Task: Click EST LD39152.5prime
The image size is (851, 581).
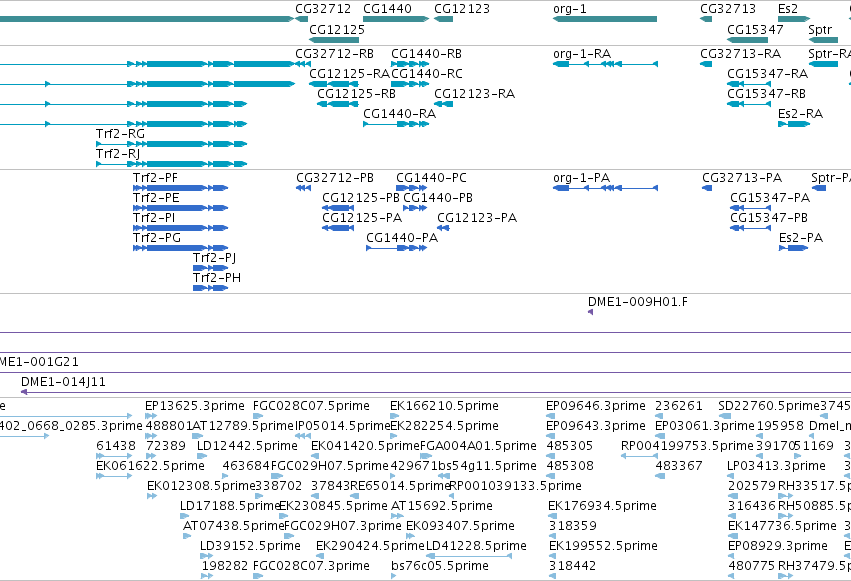Action: pyautogui.click(x=206, y=556)
